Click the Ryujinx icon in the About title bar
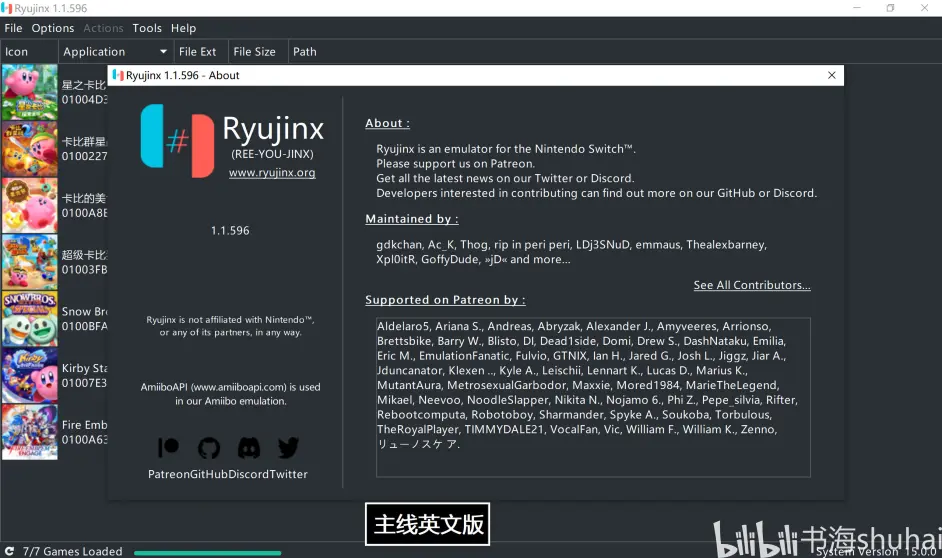 click(118, 75)
